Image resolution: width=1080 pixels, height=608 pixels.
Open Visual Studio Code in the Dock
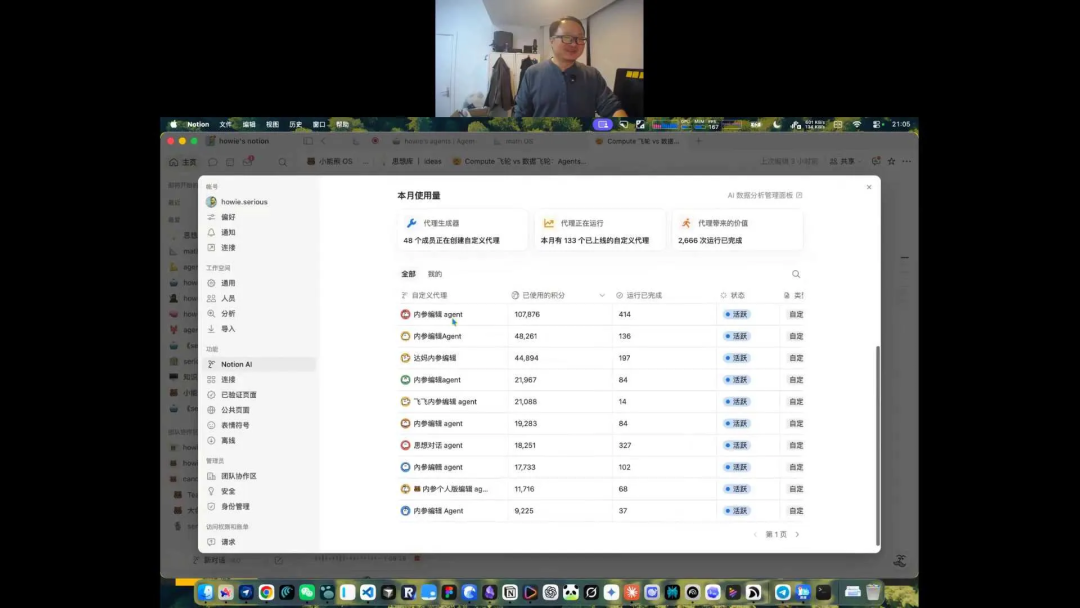[368, 592]
